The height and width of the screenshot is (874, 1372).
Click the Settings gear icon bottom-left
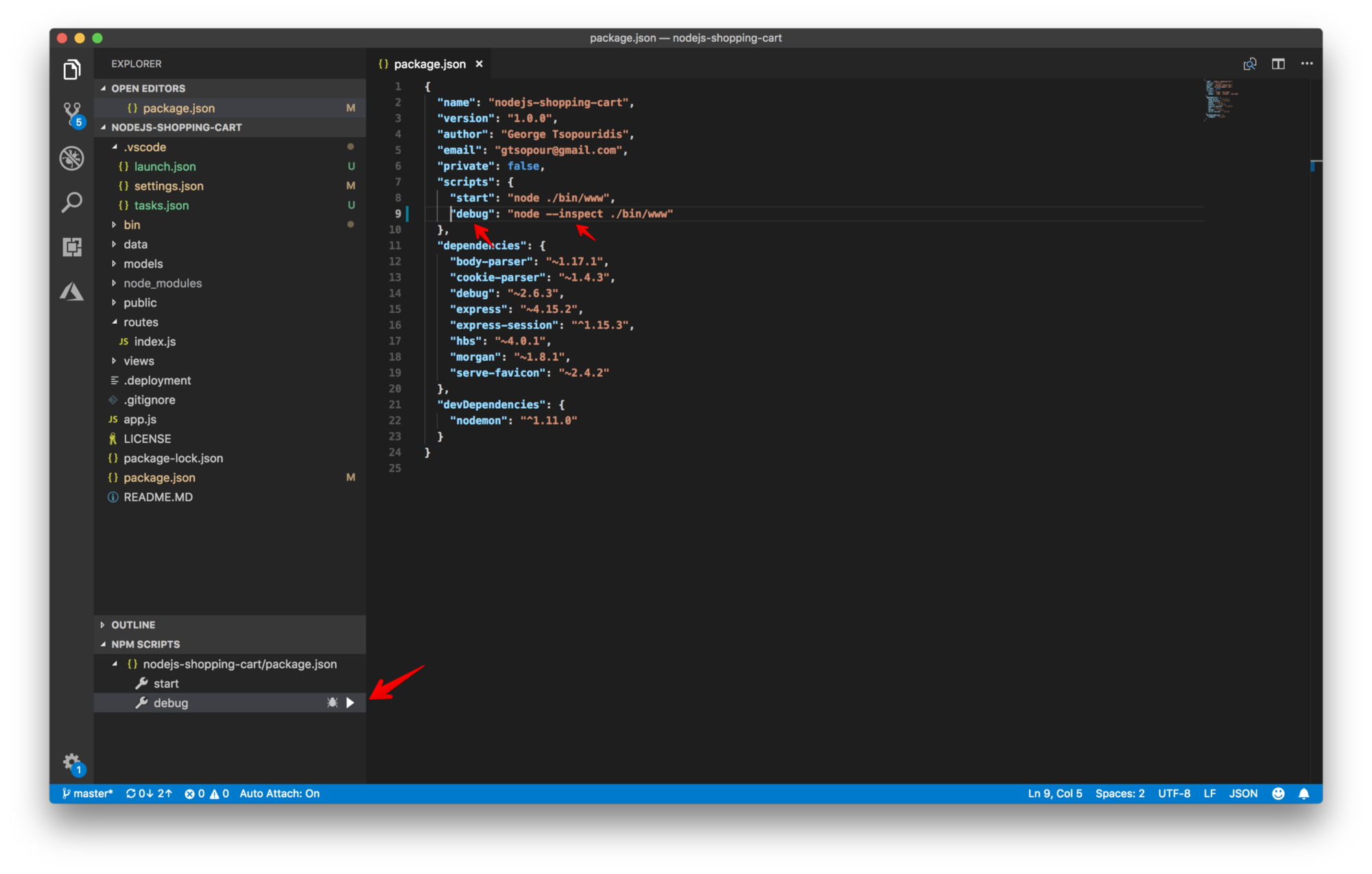tap(71, 761)
